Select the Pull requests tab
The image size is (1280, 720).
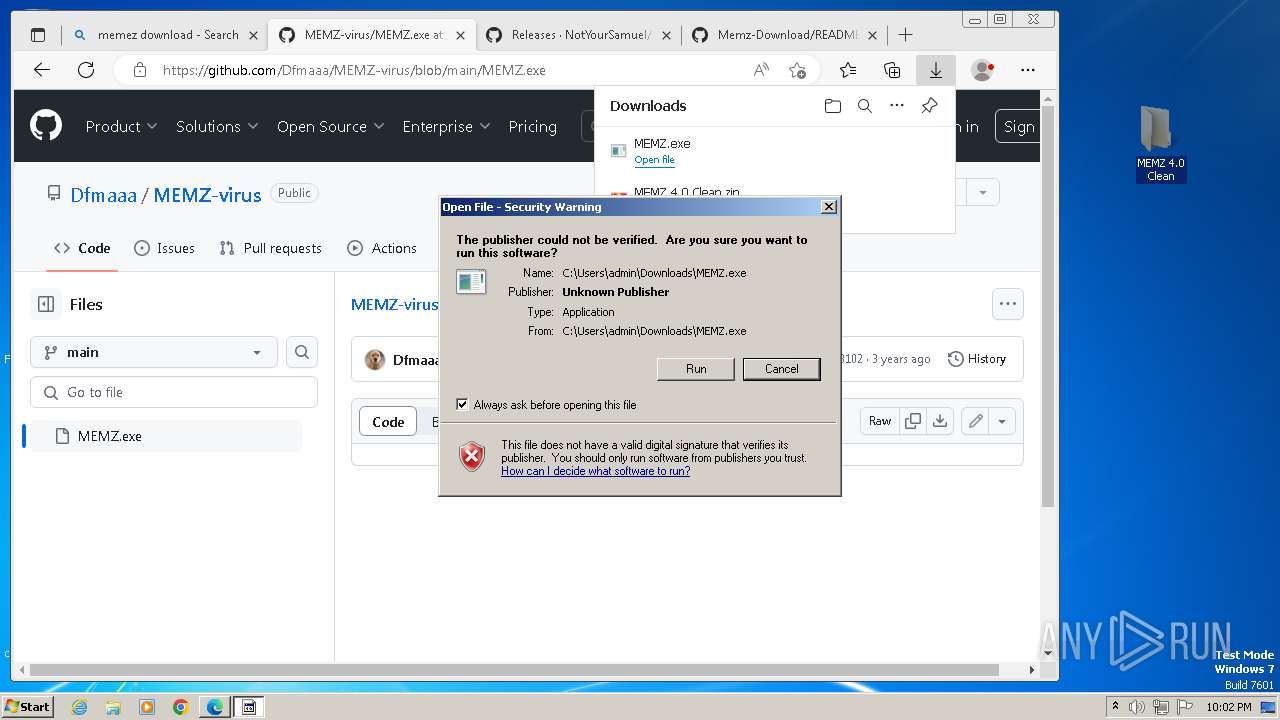(270, 248)
